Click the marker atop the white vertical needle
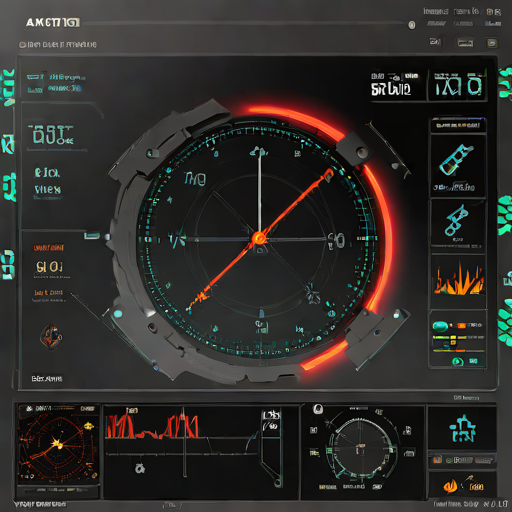Screen dimensions: 512x512 click(x=259, y=152)
